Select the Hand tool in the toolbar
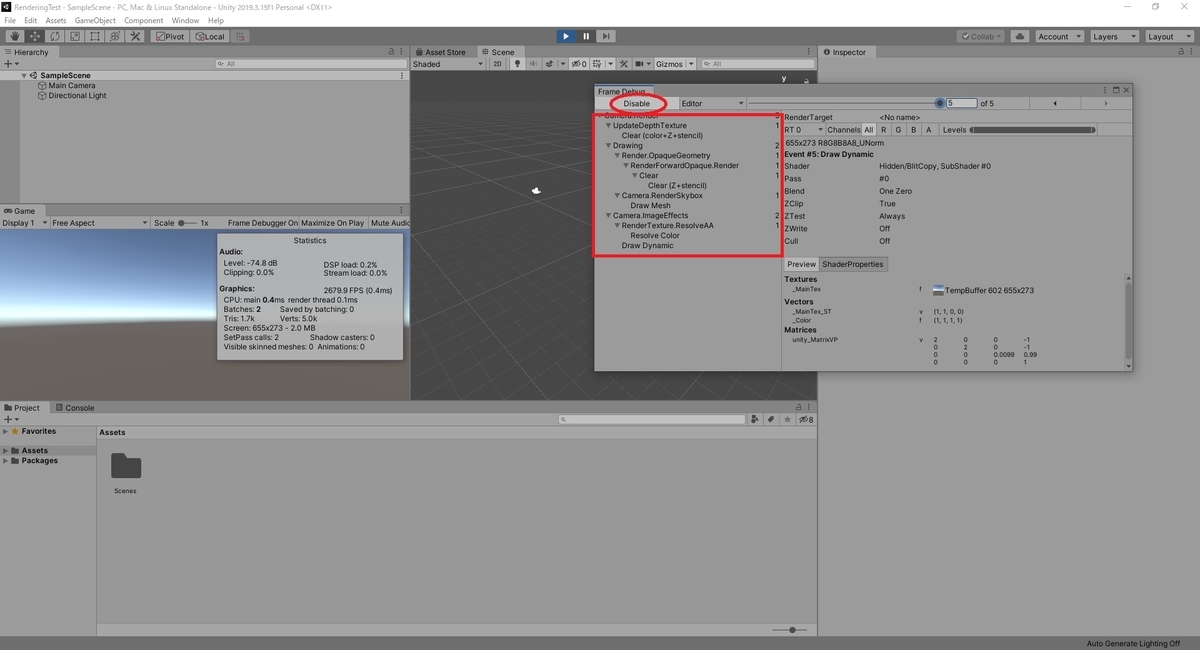The image size is (1200, 650). click(x=13, y=36)
